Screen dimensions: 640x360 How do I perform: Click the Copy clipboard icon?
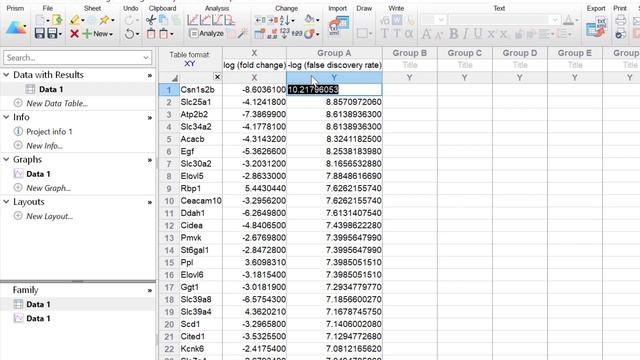coord(163,20)
